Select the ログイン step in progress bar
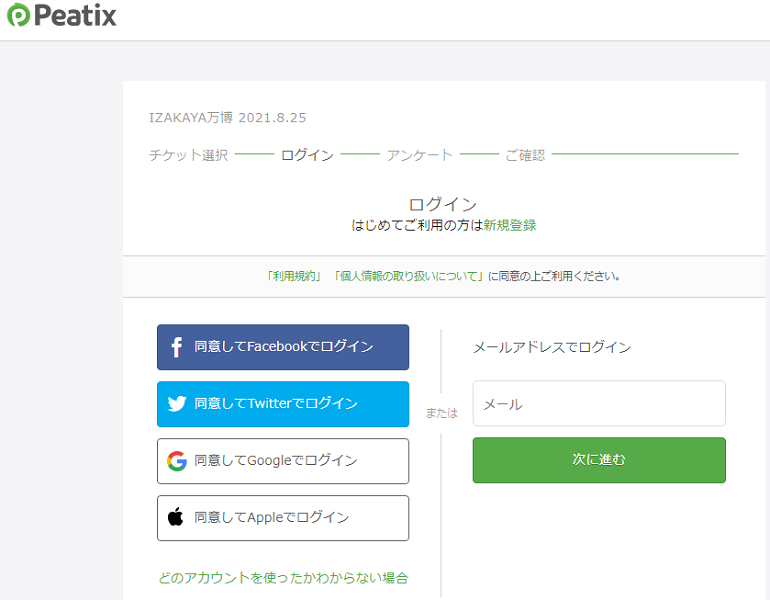Viewport: 770px width, 600px height. tap(307, 155)
